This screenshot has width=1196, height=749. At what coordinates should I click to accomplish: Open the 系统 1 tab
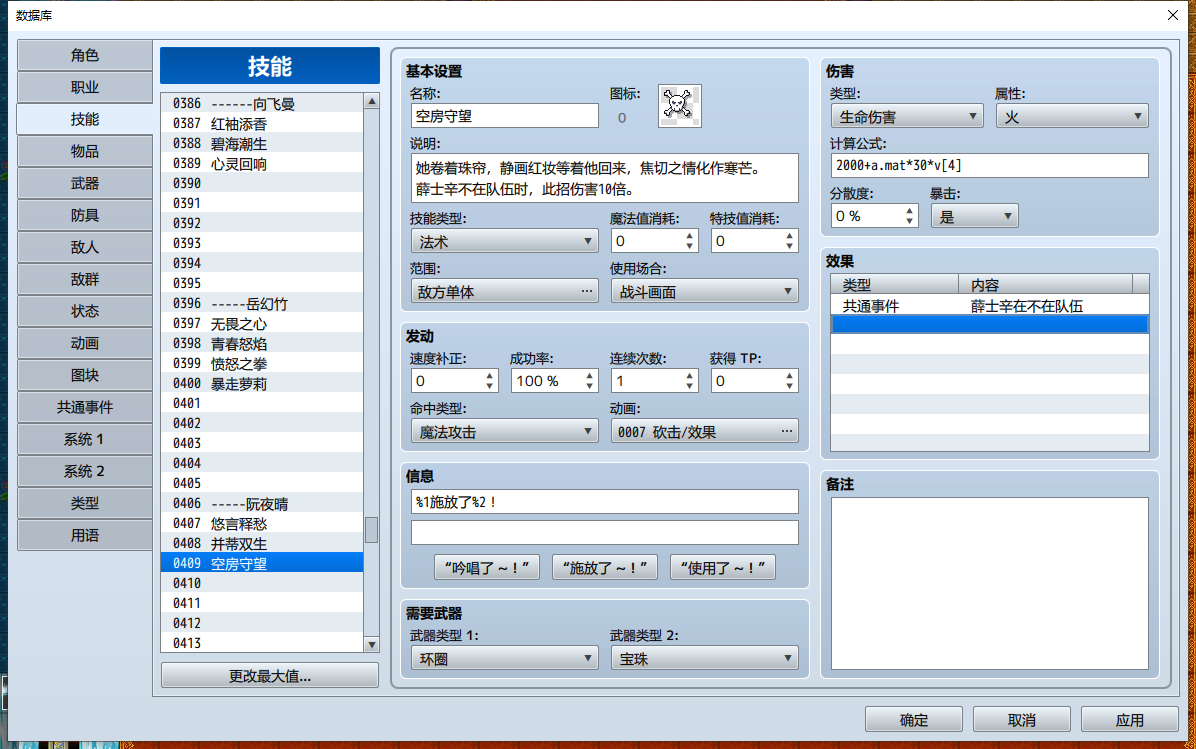[x=85, y=439]
